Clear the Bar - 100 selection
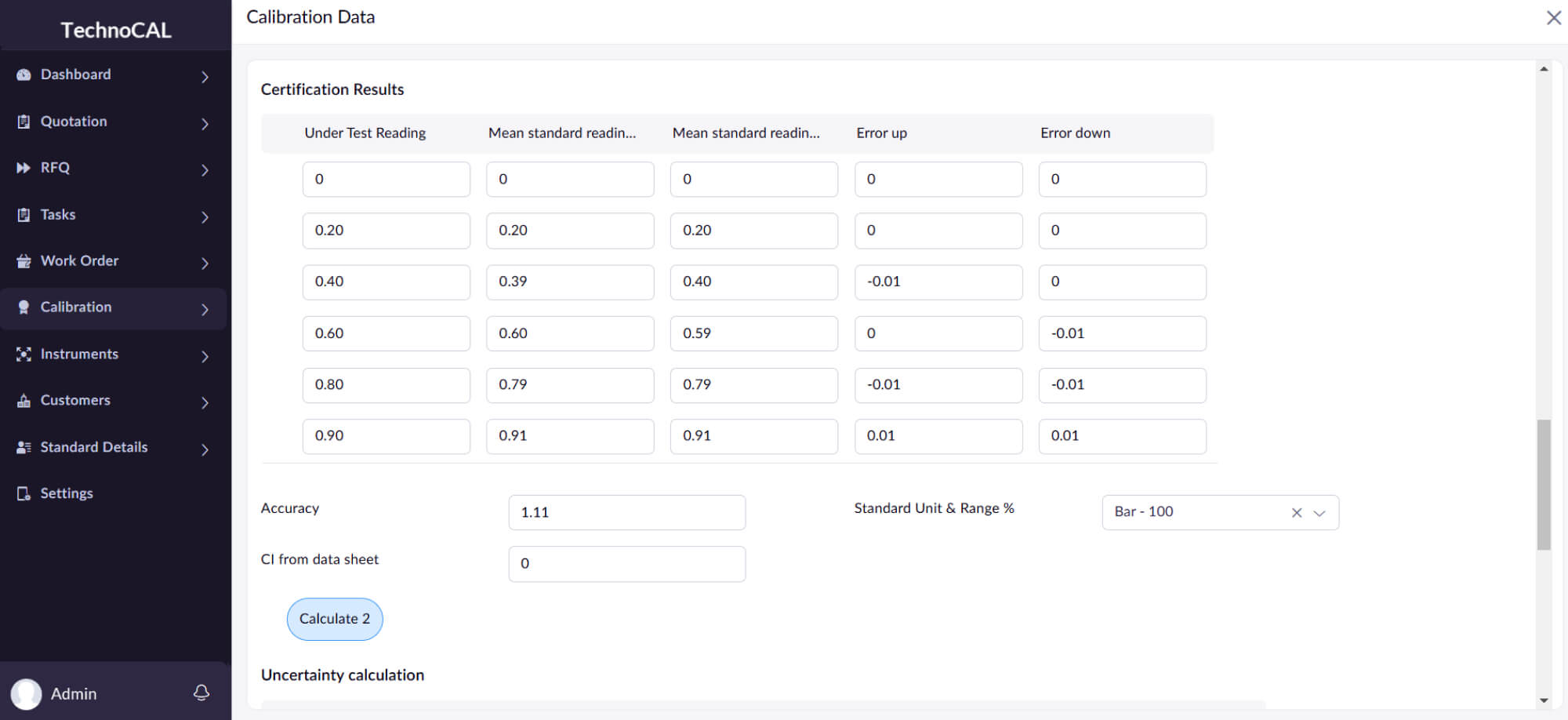 [1297, 513]
